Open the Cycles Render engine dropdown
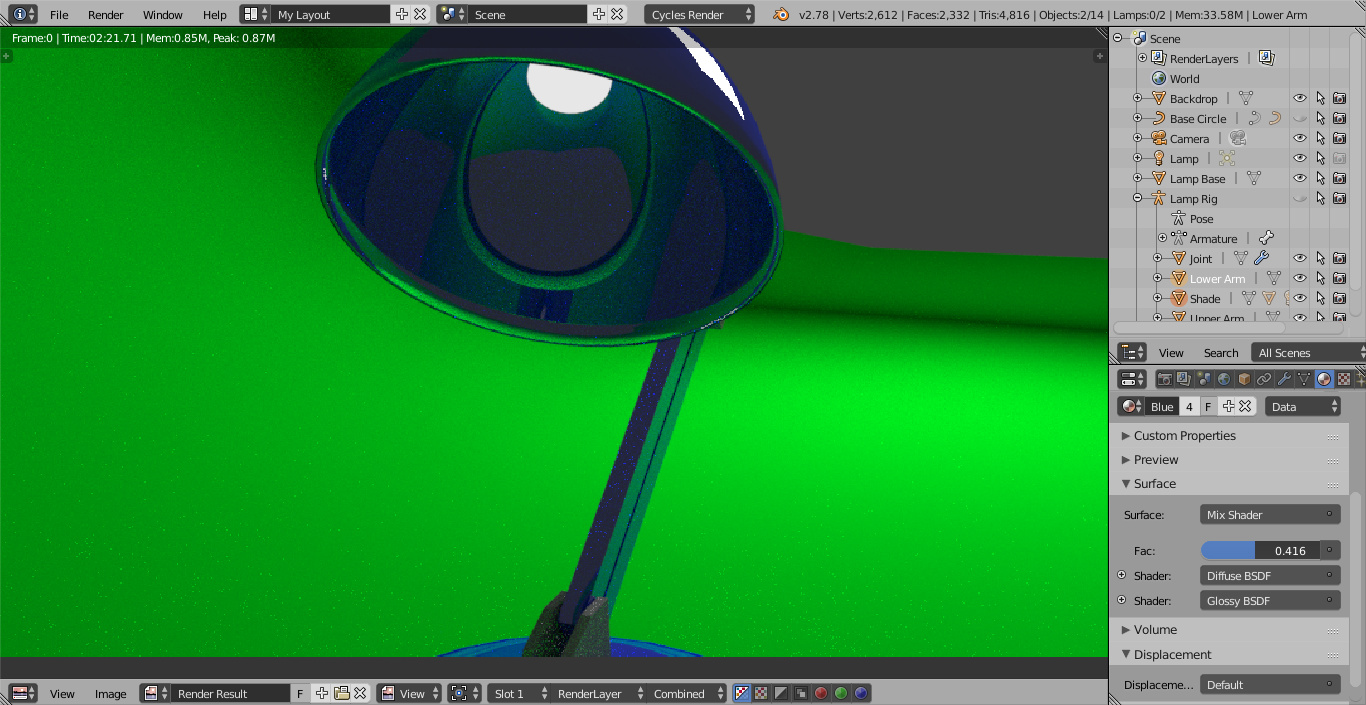The width and height of the screenshot is (1366, 705). click(700, 15)
